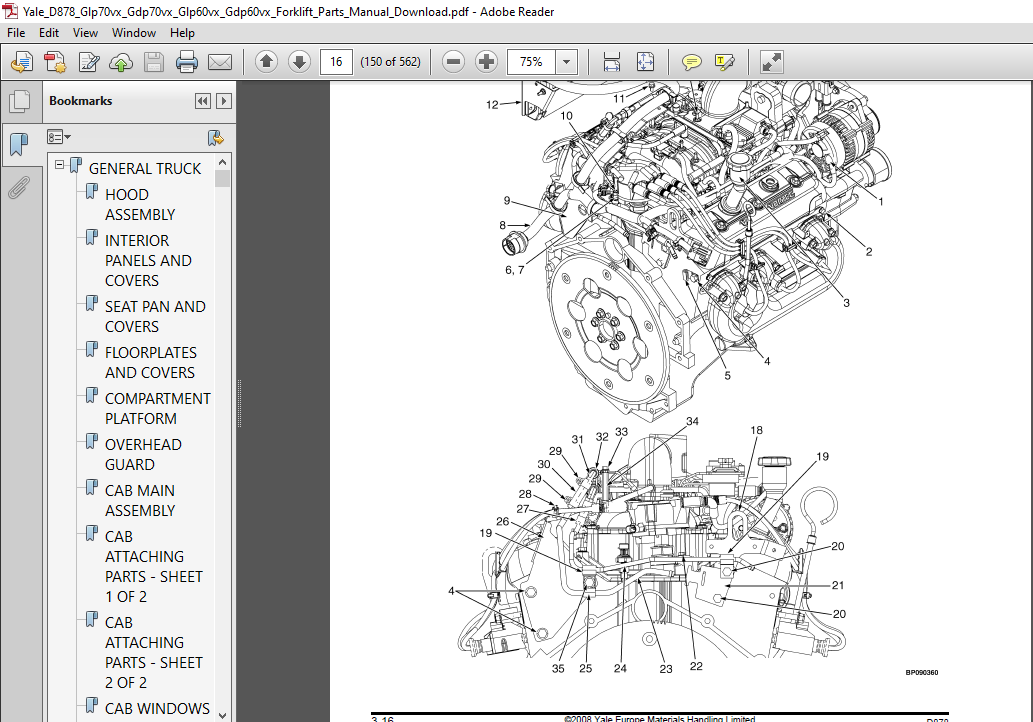This screenshot has height=722, width=1033.
Task: Click the OVERHEAD GUARD bookmark icon
Action: pyautogui.click(x=92, y=441)
